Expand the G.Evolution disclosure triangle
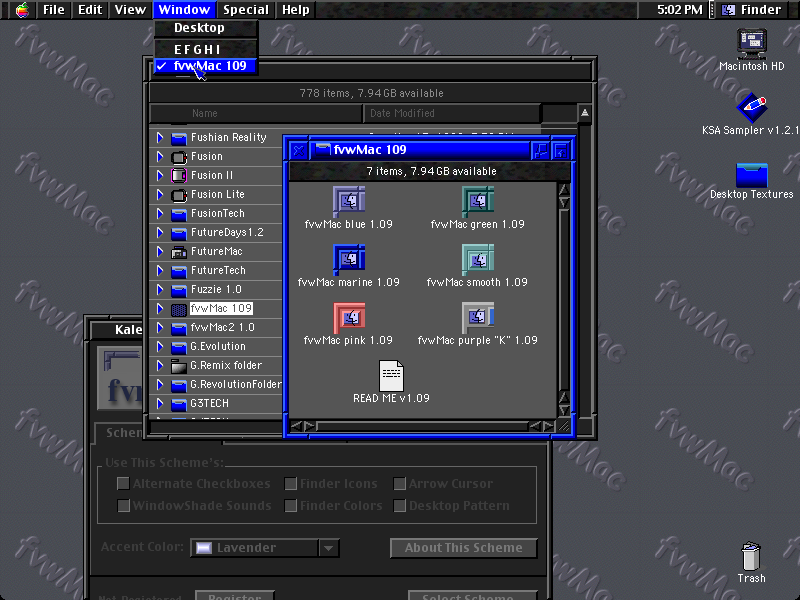 click(x=160, y=347)
